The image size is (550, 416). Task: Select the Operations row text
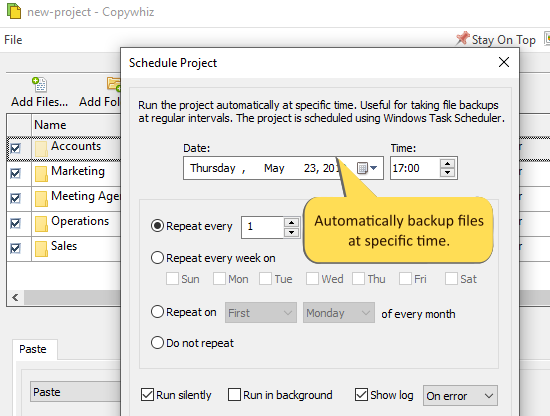[x=80, y=221]
